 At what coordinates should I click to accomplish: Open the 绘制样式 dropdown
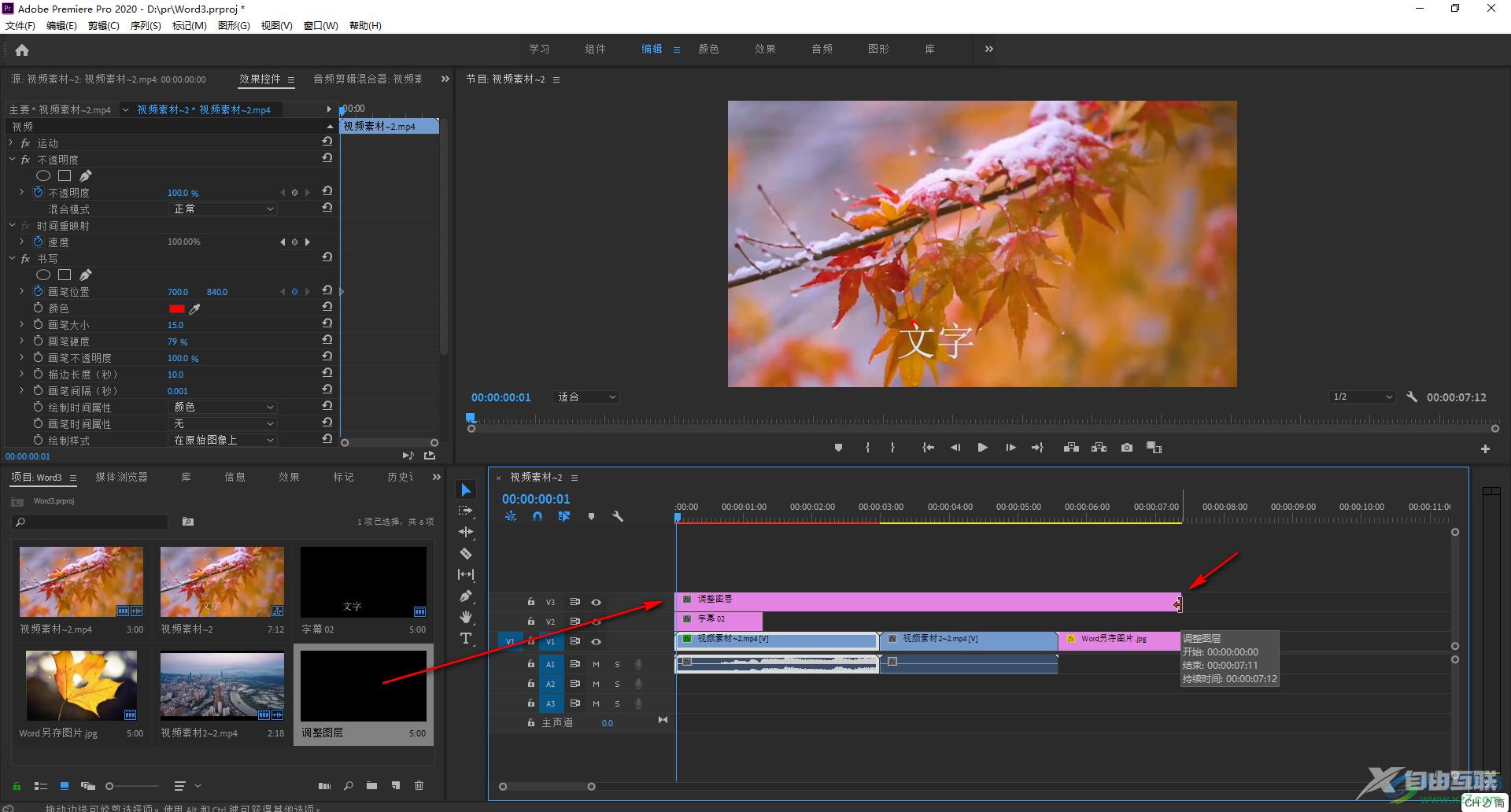[x=223, y=441]
